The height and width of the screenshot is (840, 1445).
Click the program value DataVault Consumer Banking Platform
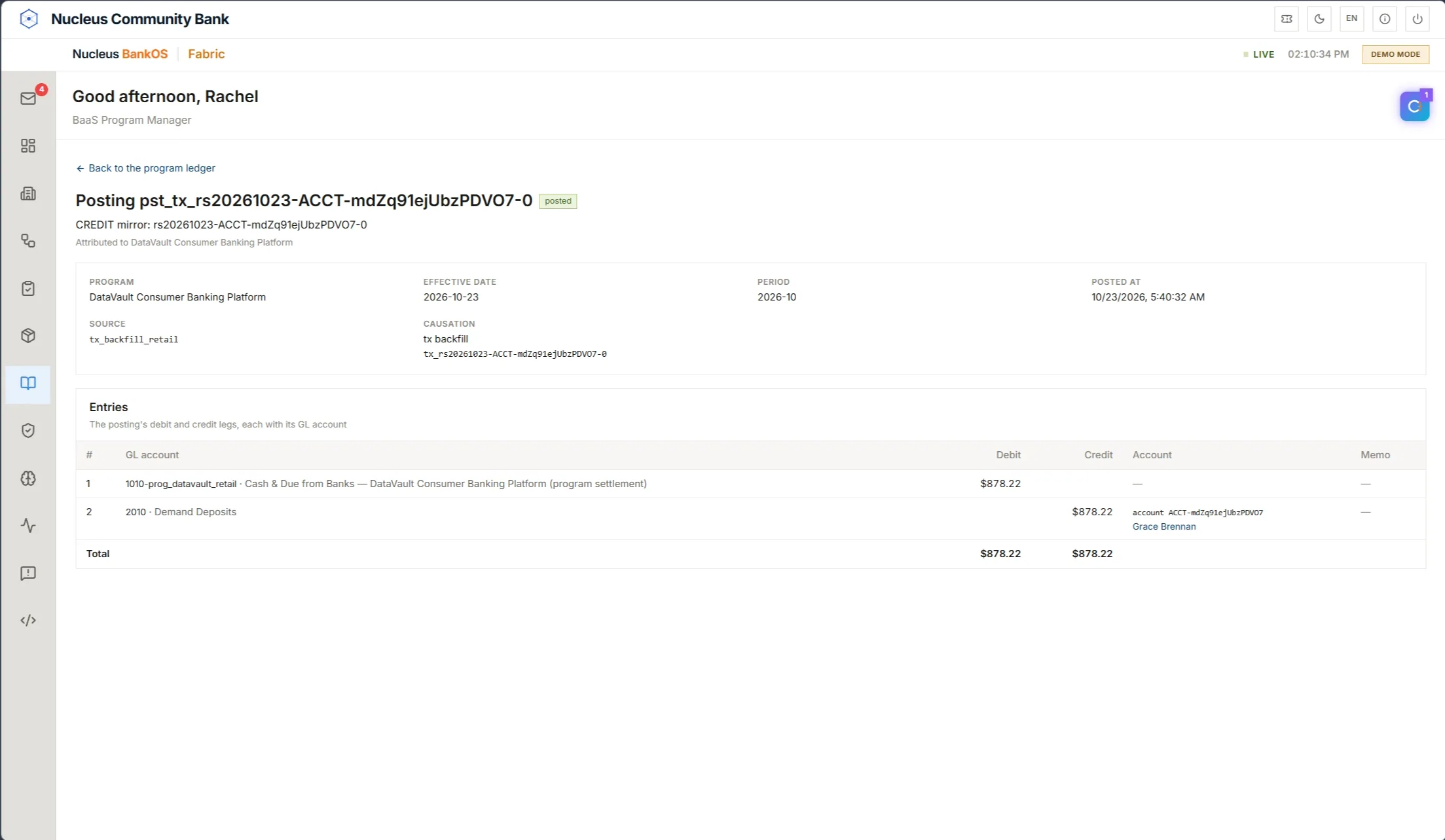(177, 297)
